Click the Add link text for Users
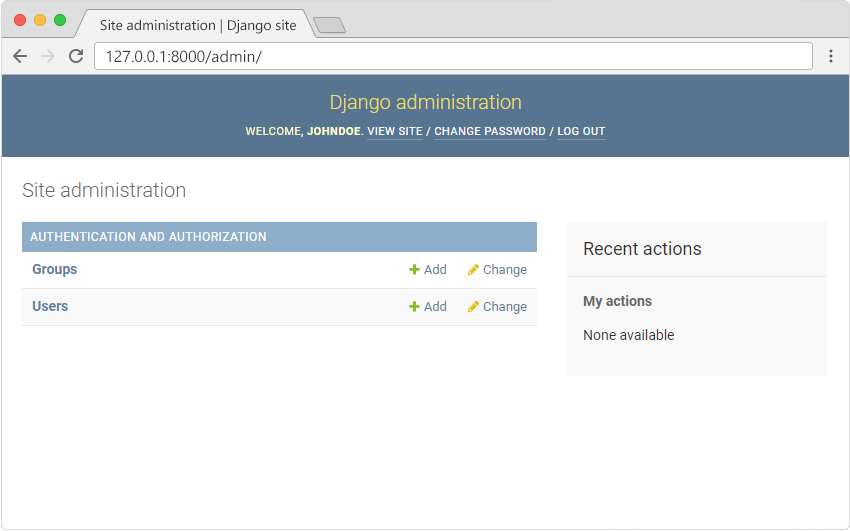The width and height of the screenshot is (850, 531). 435,307
